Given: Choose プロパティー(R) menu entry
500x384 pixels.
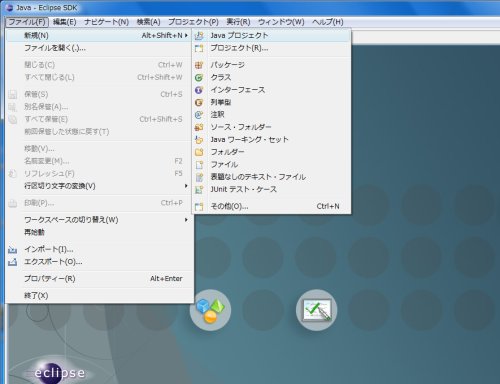Looking at the screenshot, I should click(50, 279).
